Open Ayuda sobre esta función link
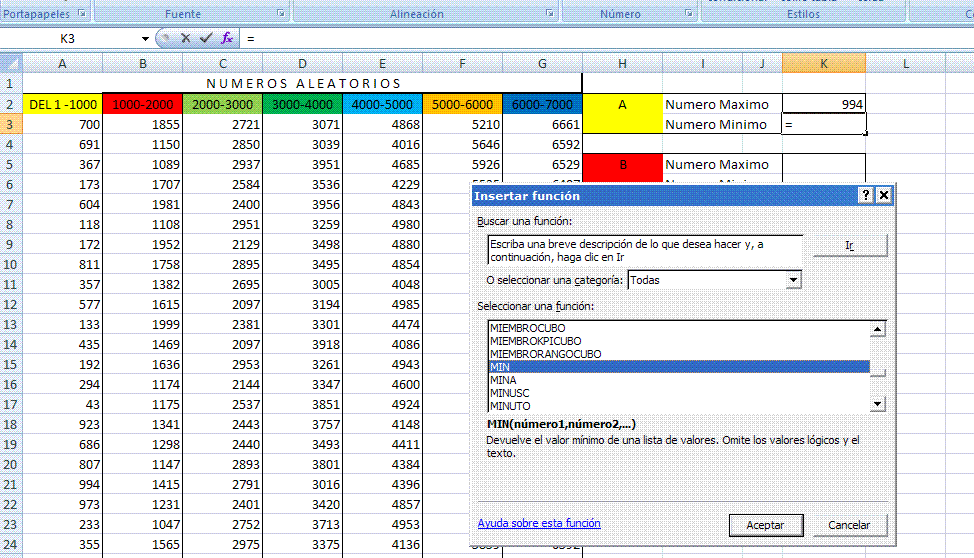This screenshot has width=974, height=558. [x=539, y=523]
